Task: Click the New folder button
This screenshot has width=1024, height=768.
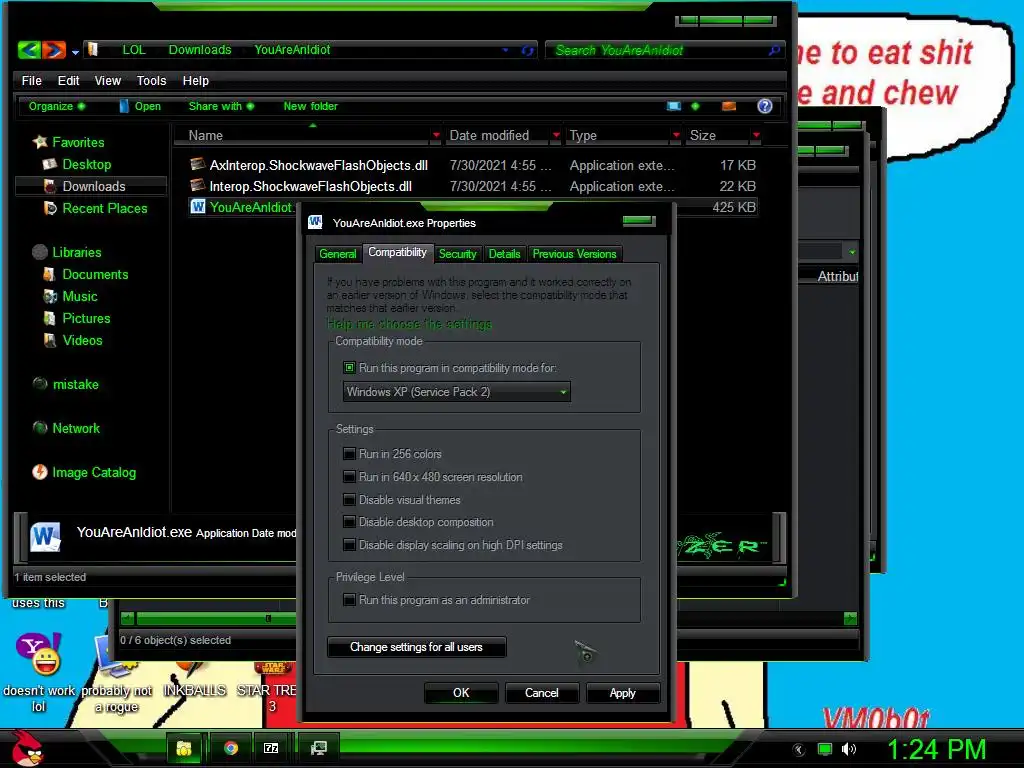Action: [x=310, y=106]
